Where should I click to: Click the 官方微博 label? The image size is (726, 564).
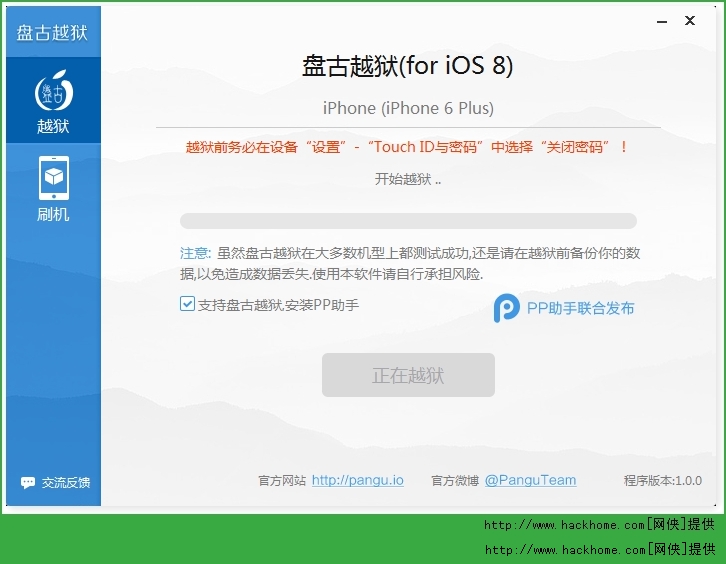(455, 481)
